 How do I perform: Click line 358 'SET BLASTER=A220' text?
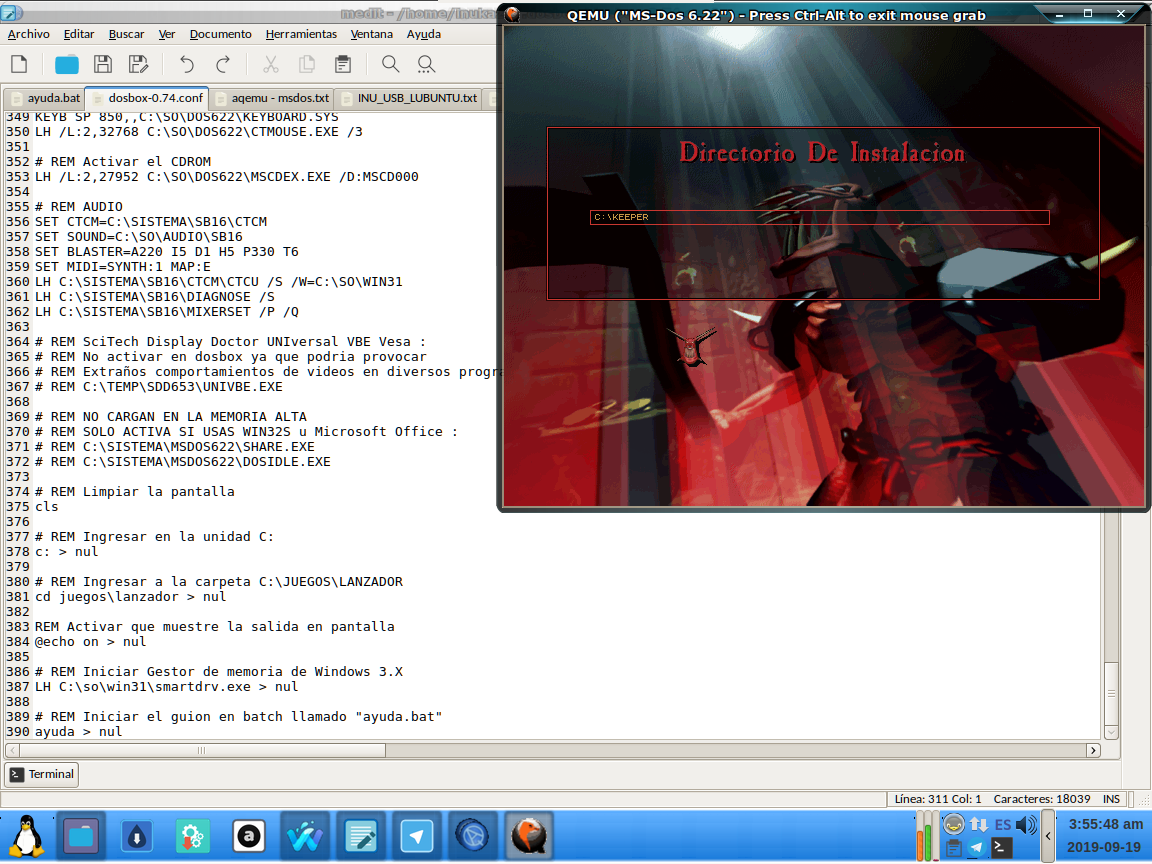167,252
